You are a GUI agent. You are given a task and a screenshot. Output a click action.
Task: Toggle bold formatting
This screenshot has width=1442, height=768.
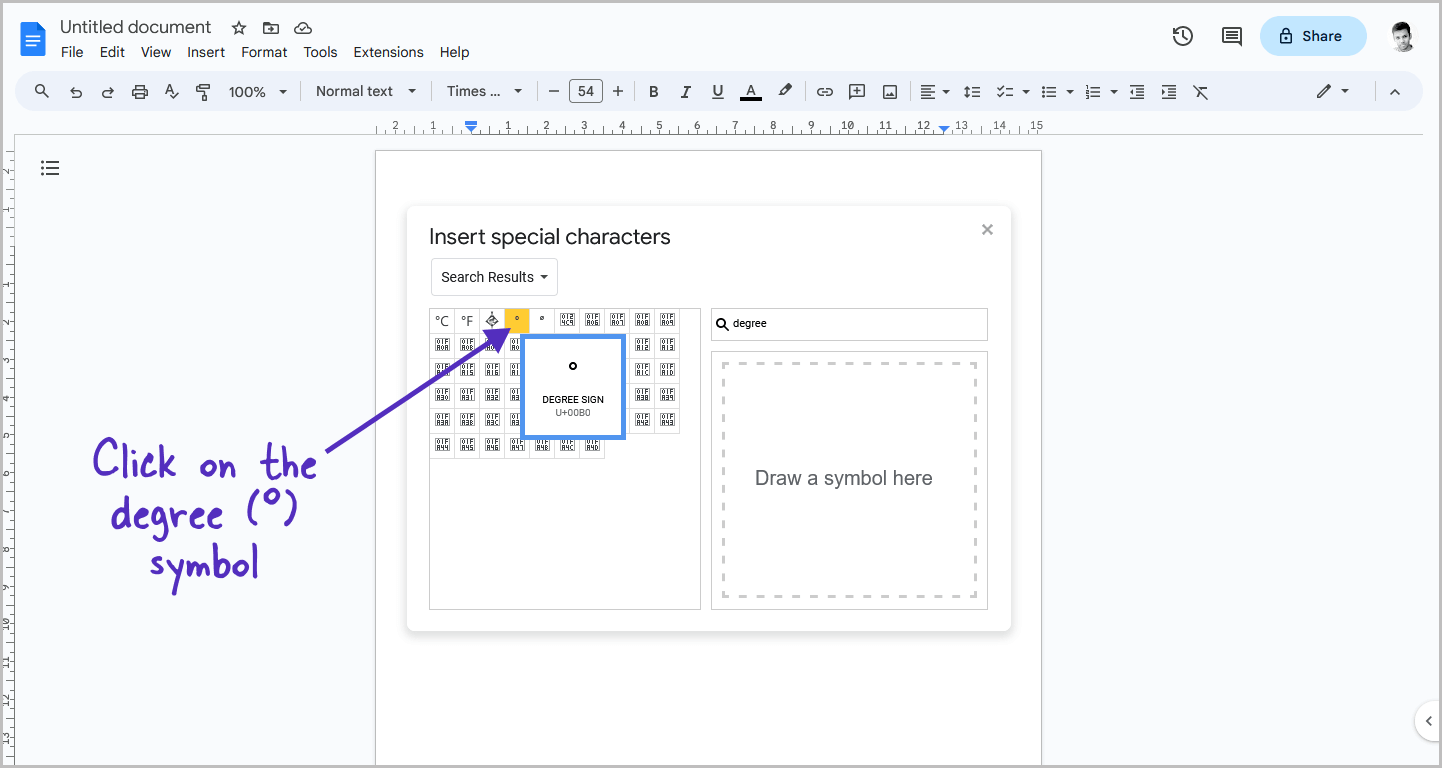pos(653,91)
